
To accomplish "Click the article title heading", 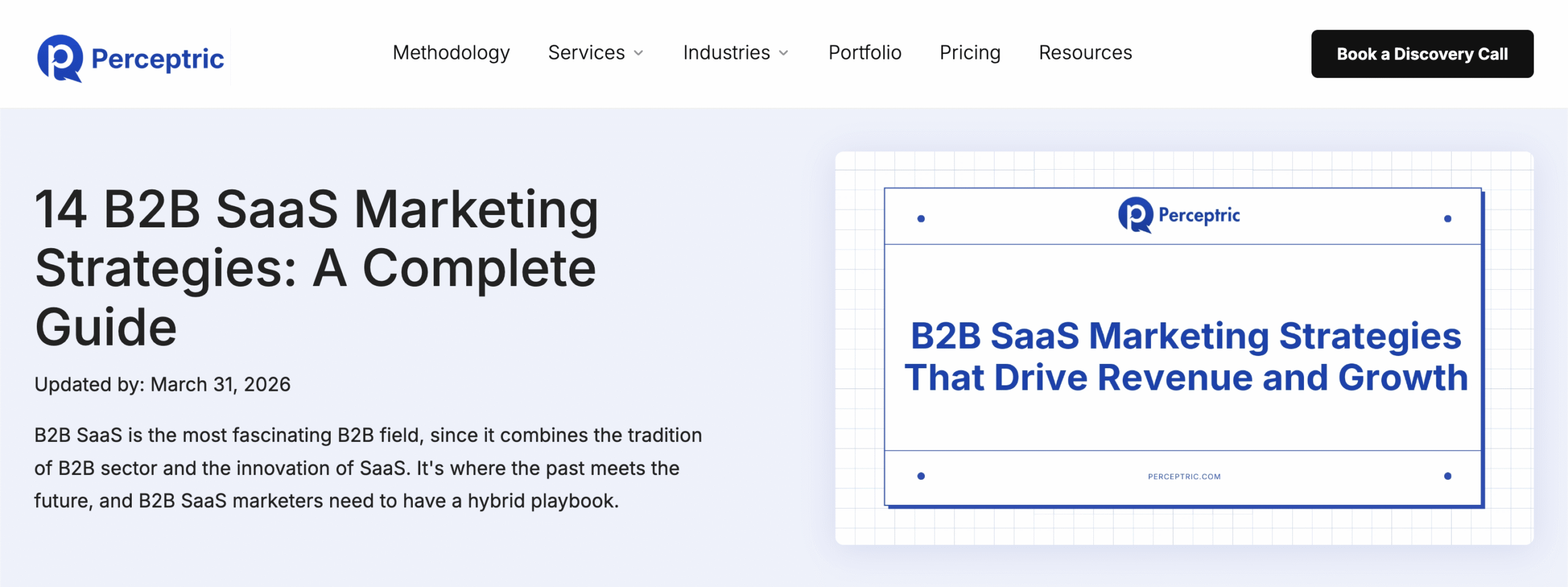I will [316, 268].
